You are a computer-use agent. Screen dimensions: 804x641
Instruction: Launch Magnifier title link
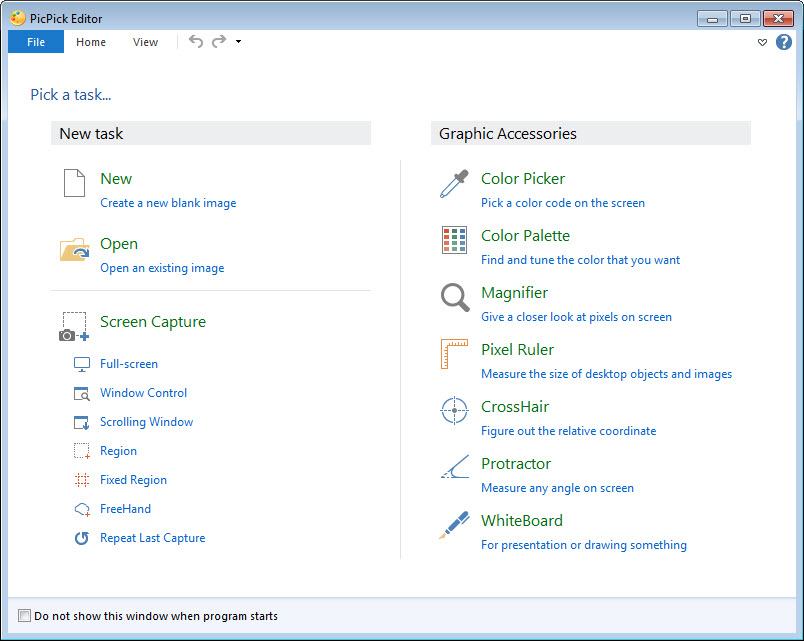pos(515,293)
